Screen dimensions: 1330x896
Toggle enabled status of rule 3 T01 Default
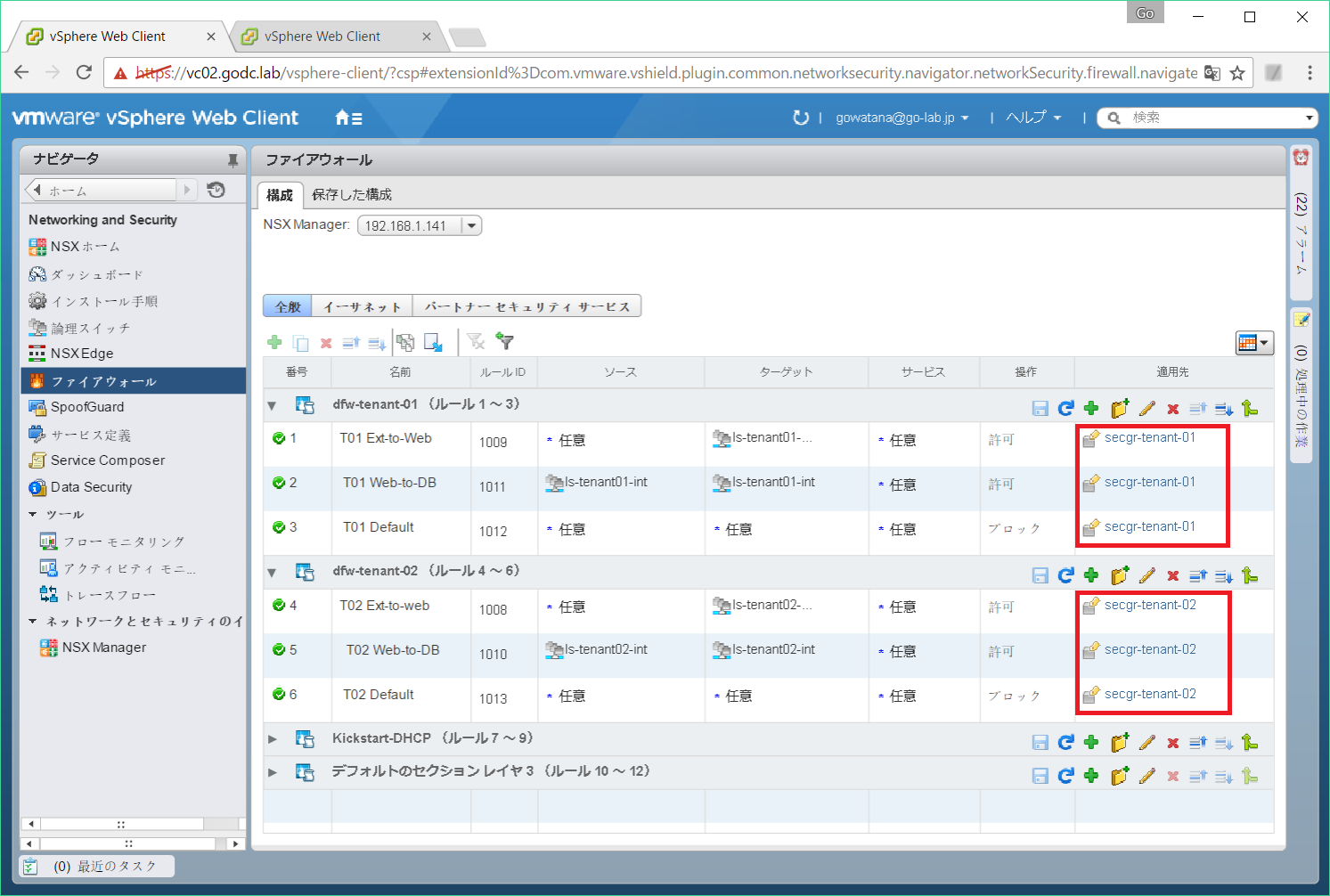[279, 527]
